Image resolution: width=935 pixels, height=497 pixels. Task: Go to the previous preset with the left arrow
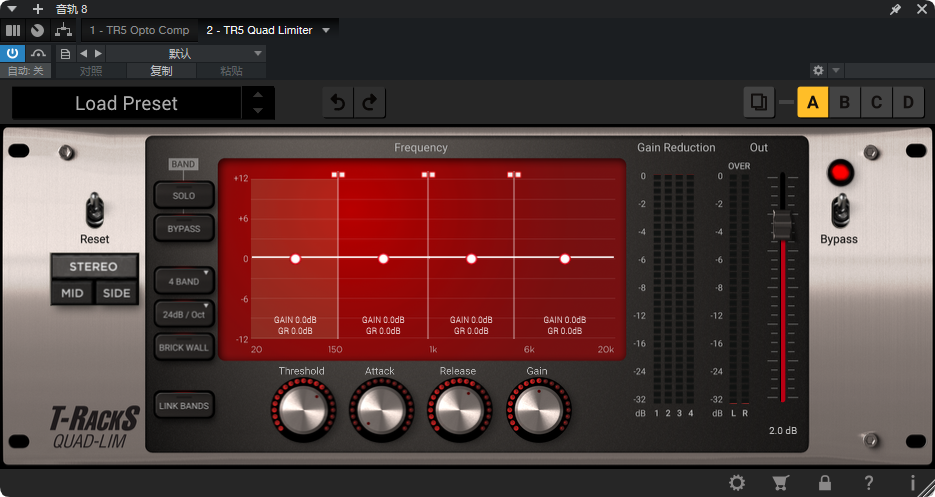(x=83, y=54)
